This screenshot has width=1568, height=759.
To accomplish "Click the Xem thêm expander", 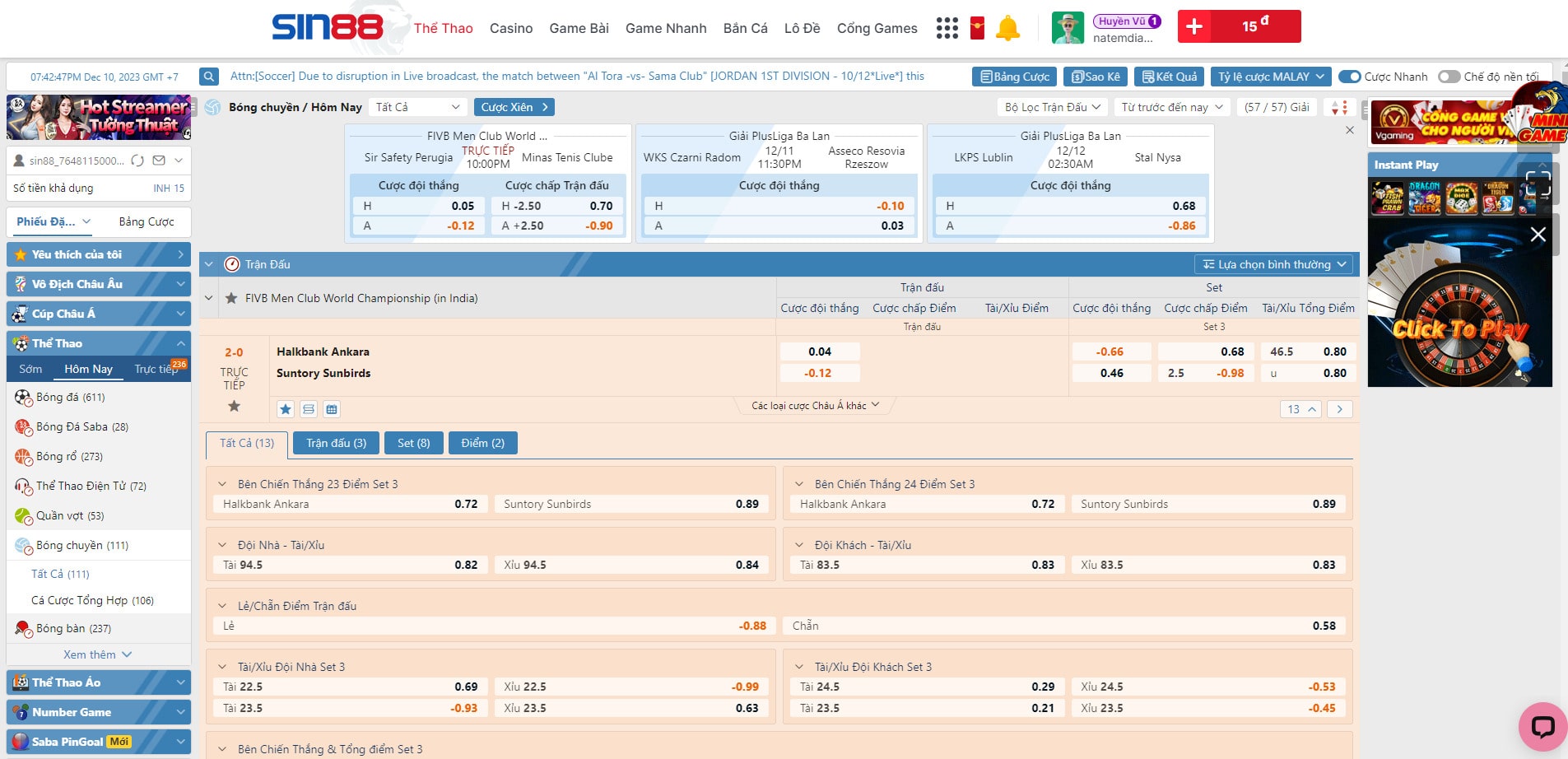I will tap(97, 654).
